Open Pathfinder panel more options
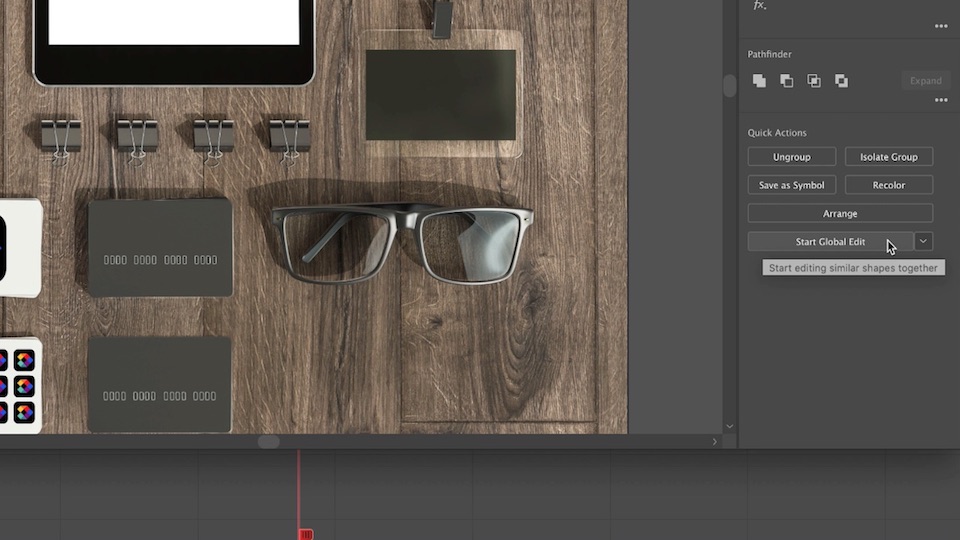This screenshot has width=960, height=540. click(x=941, y=100)
